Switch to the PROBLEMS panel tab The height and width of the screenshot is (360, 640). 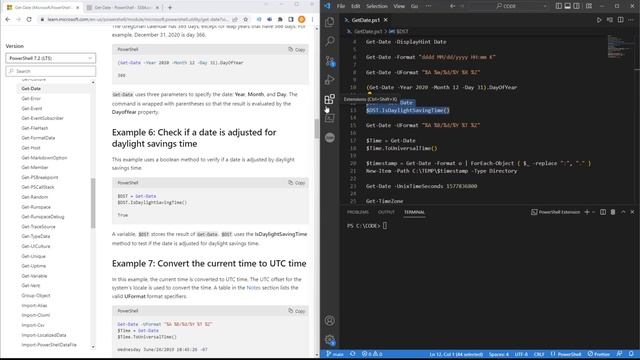click(x=358, y=212)
